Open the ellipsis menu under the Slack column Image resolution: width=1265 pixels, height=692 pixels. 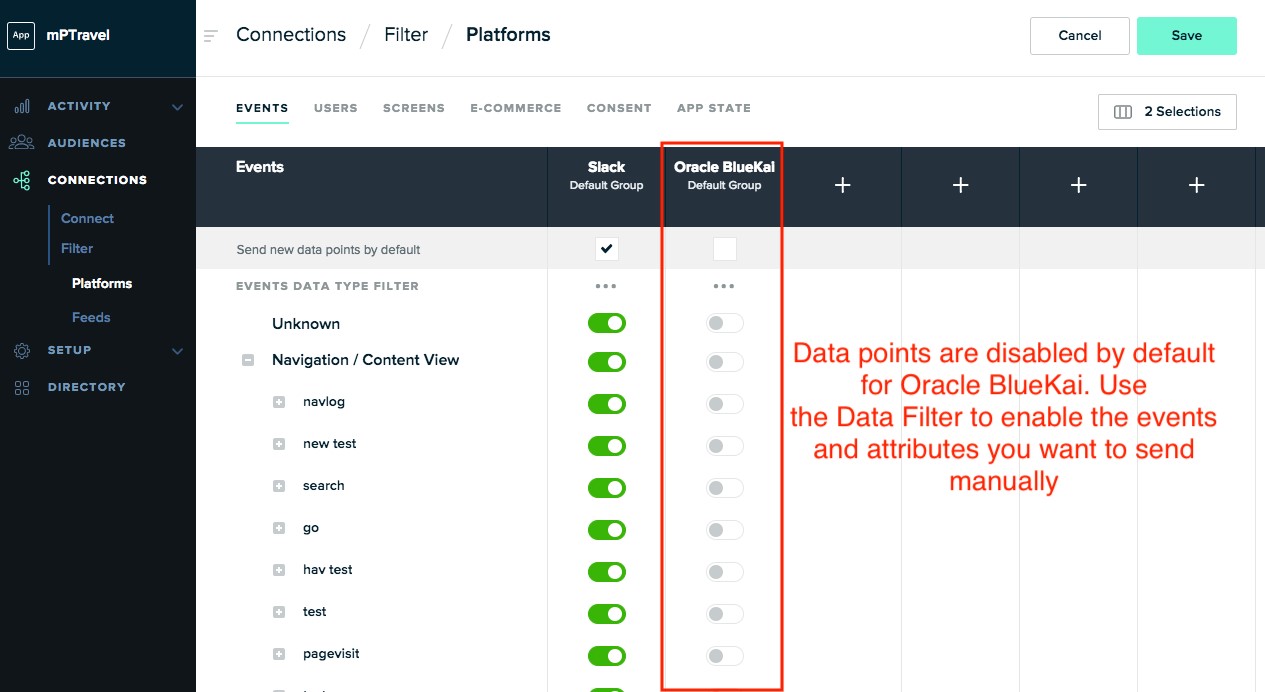click(x=606, y=286)
